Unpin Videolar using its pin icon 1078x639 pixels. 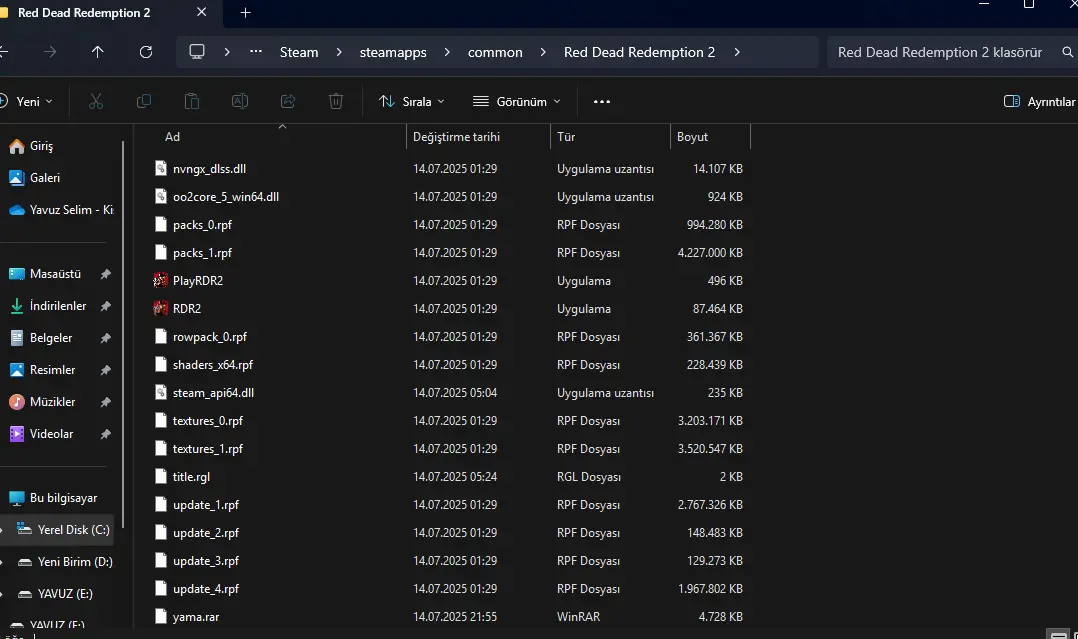coord(105,434)
